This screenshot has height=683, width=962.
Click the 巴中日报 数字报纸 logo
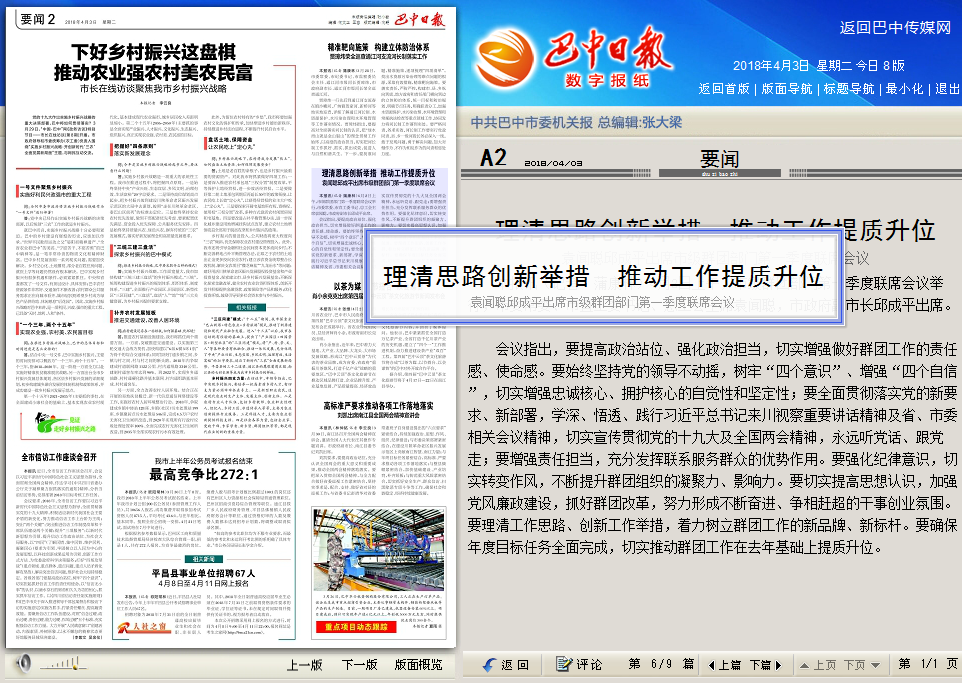tap(607, 58)
